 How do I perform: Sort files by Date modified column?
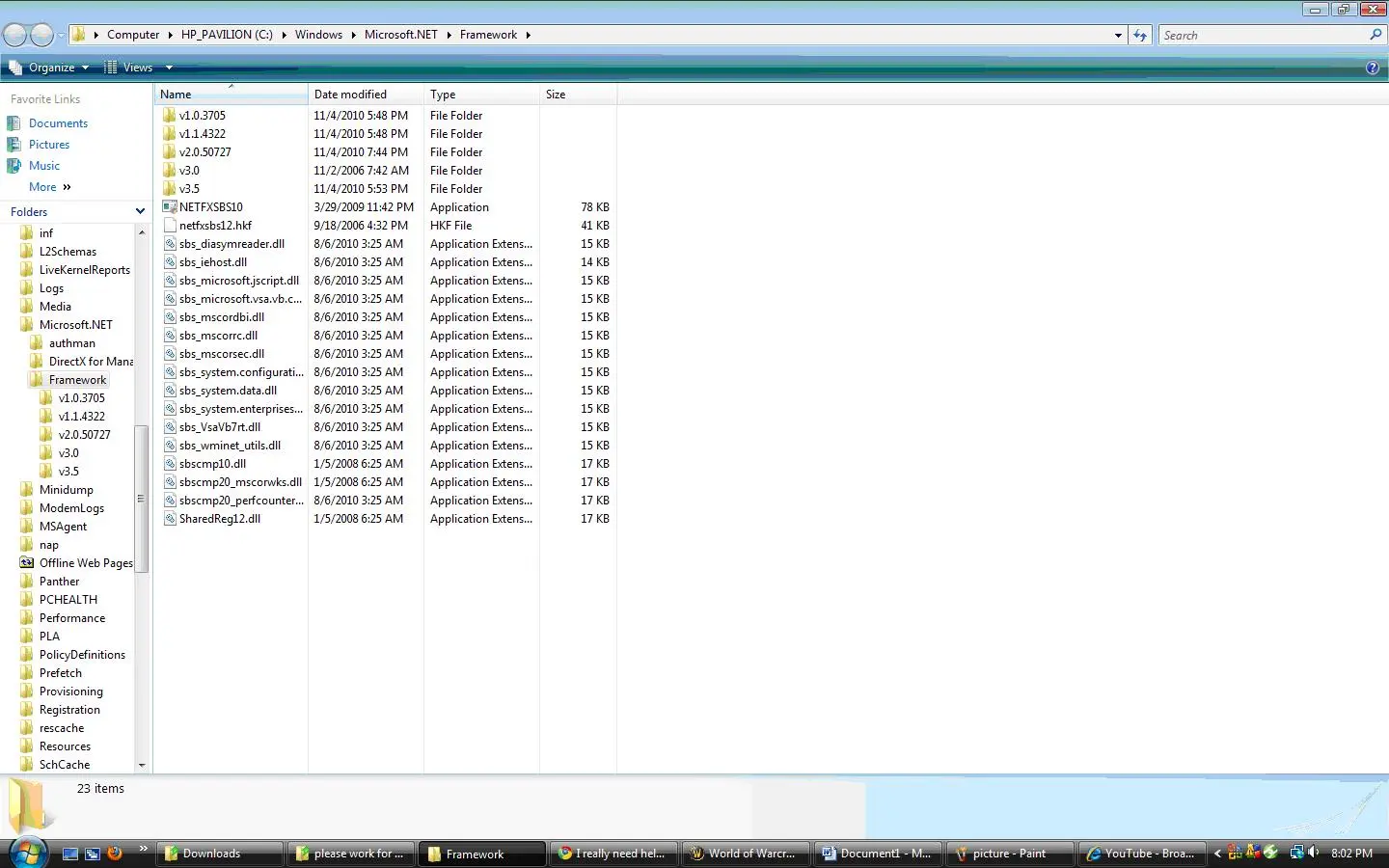(x=350, y=95)
